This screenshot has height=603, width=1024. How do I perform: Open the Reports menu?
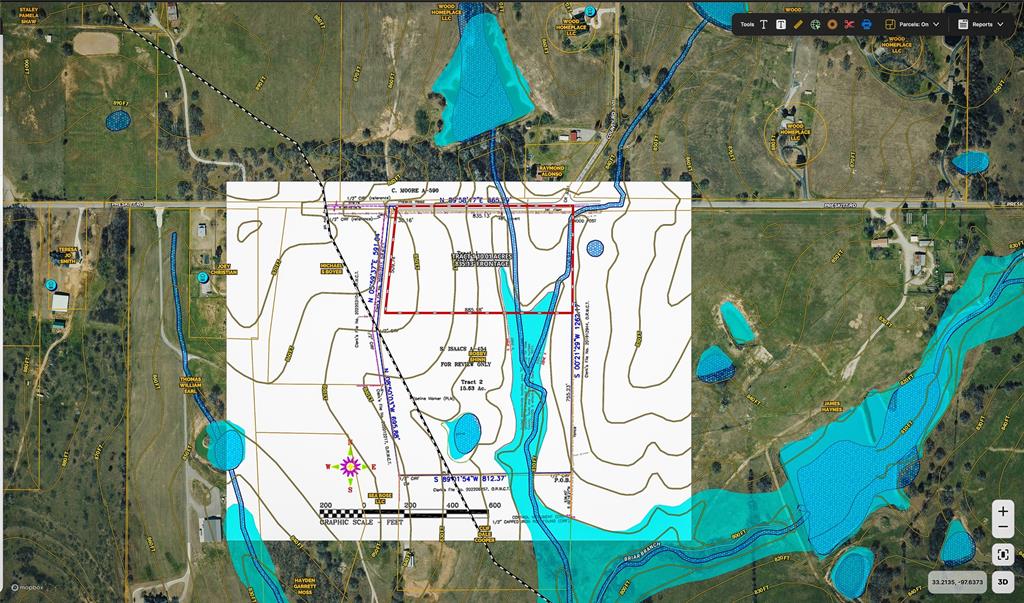[x=981, y=24]
